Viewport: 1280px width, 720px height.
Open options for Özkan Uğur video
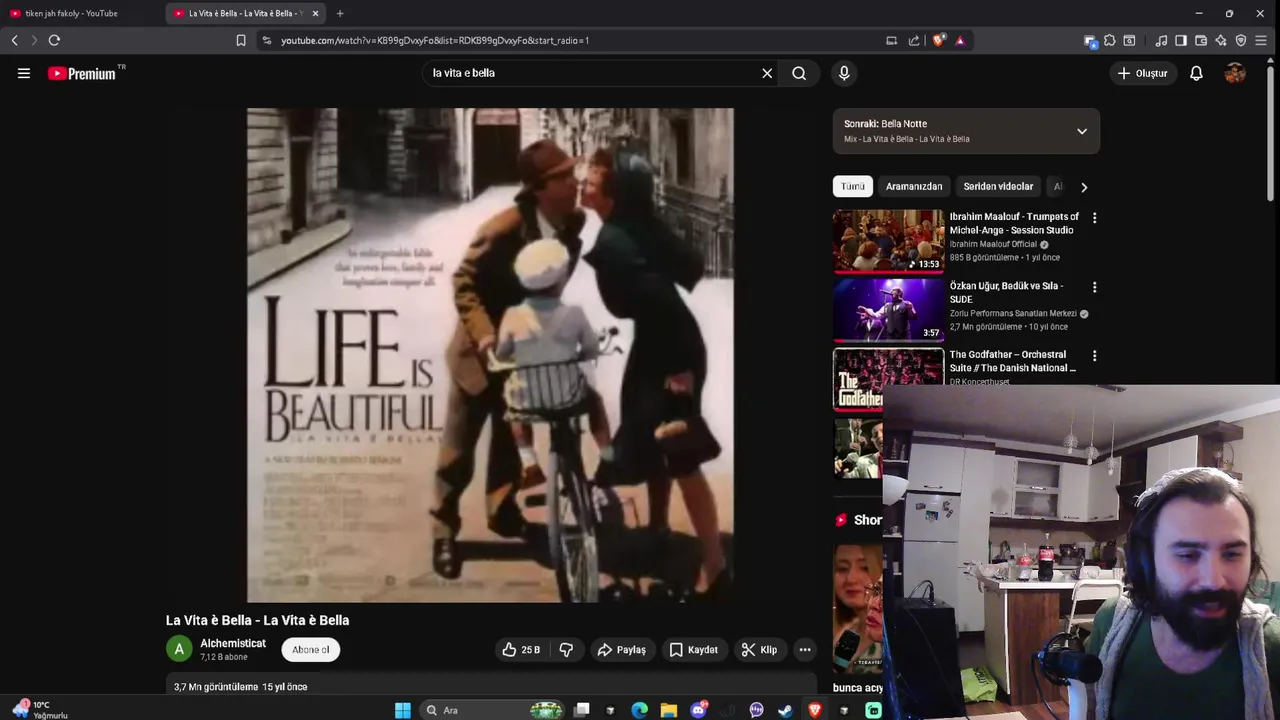point(1094,287)
